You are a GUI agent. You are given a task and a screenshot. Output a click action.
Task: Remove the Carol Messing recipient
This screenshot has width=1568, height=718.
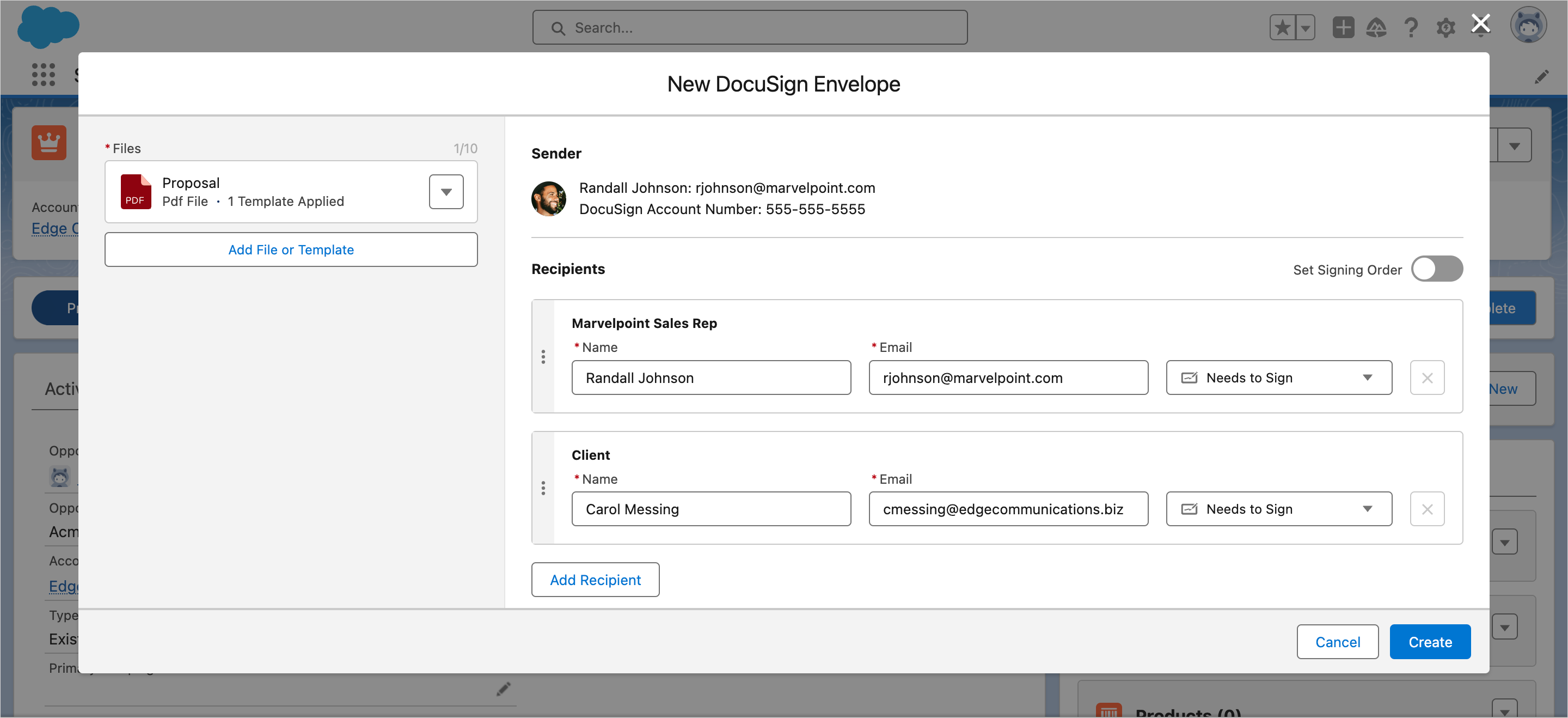[1427, 509]
